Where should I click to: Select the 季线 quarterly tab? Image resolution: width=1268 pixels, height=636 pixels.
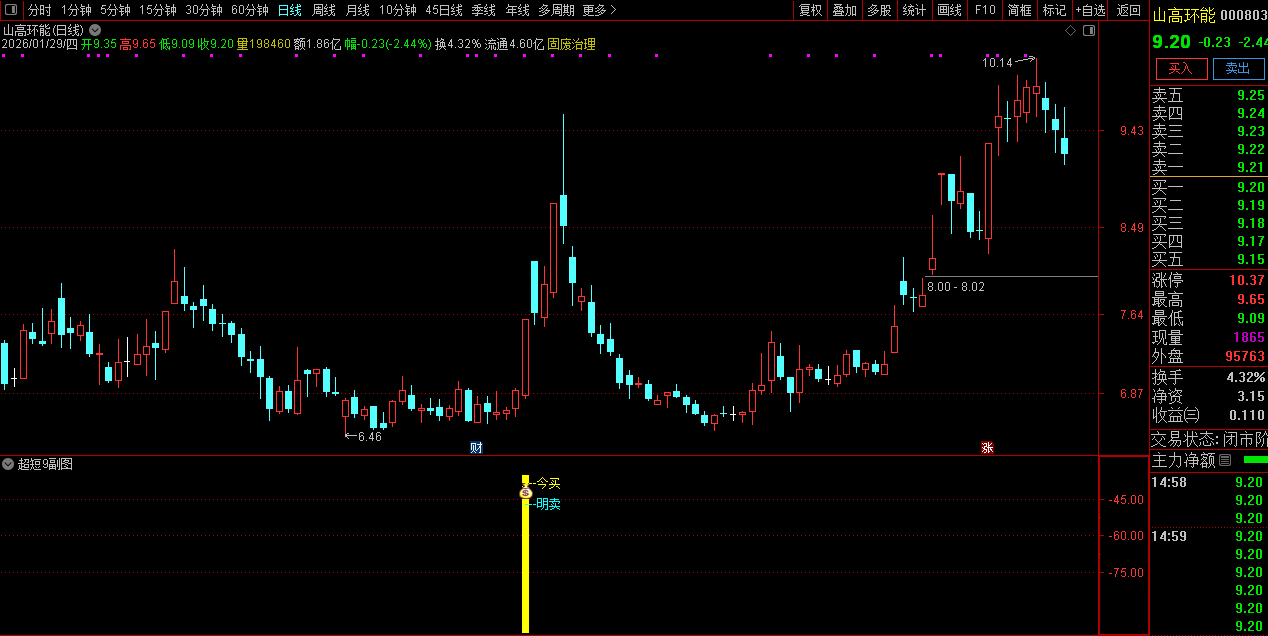tap(483, 10)
